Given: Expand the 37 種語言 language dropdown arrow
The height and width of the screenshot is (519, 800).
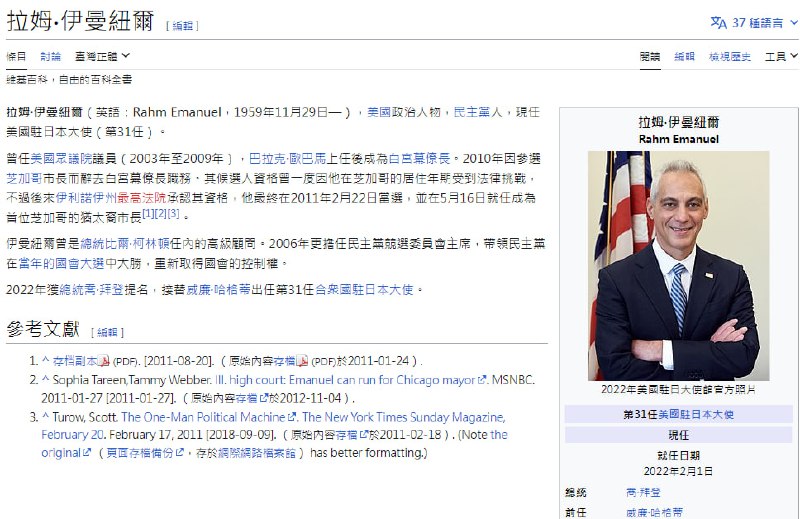Looking at the screenshot, I should pos(793,23).
